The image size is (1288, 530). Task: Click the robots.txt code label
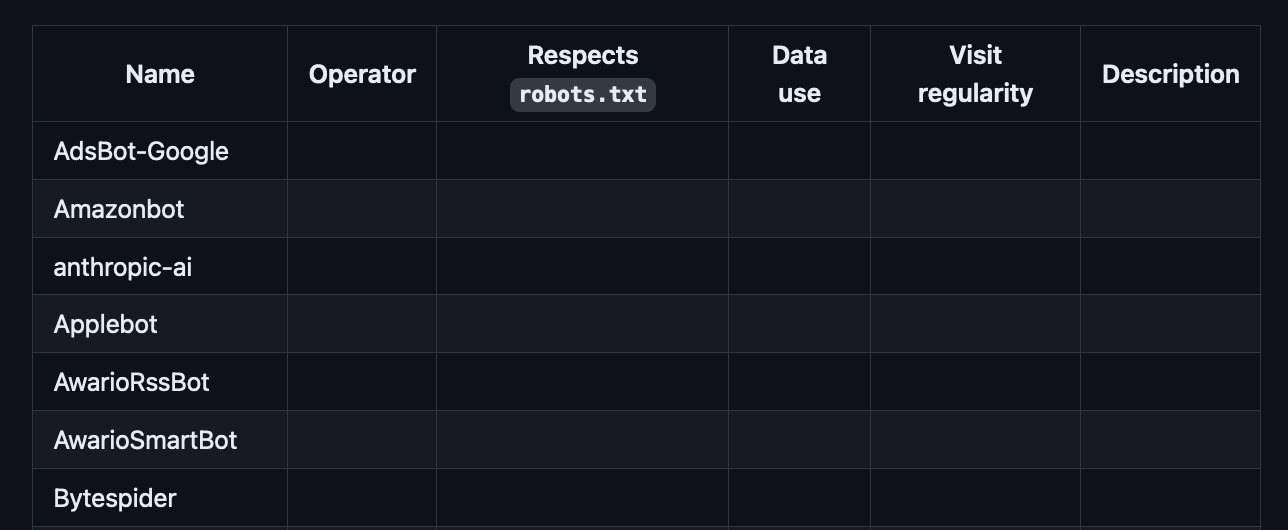point(583,96)
